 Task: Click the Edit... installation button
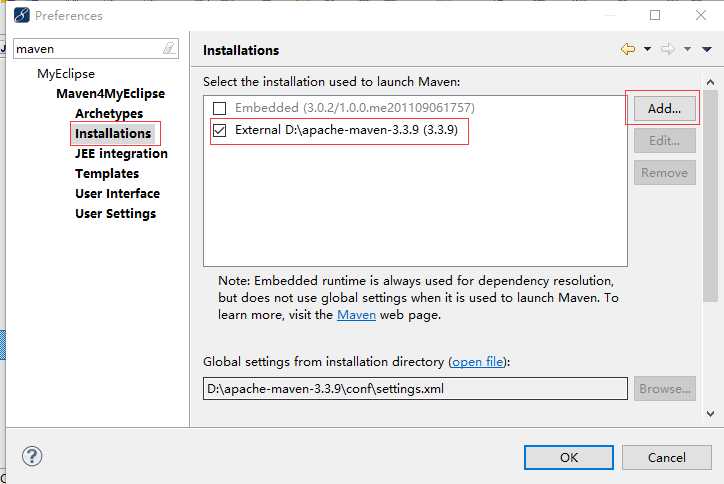coord(664,140)
